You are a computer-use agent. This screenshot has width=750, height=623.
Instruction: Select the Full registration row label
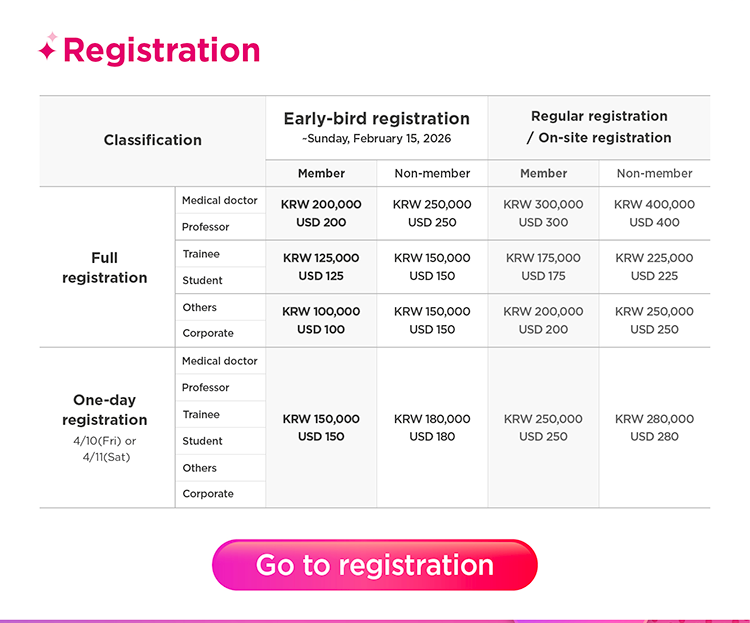(105, 267)
